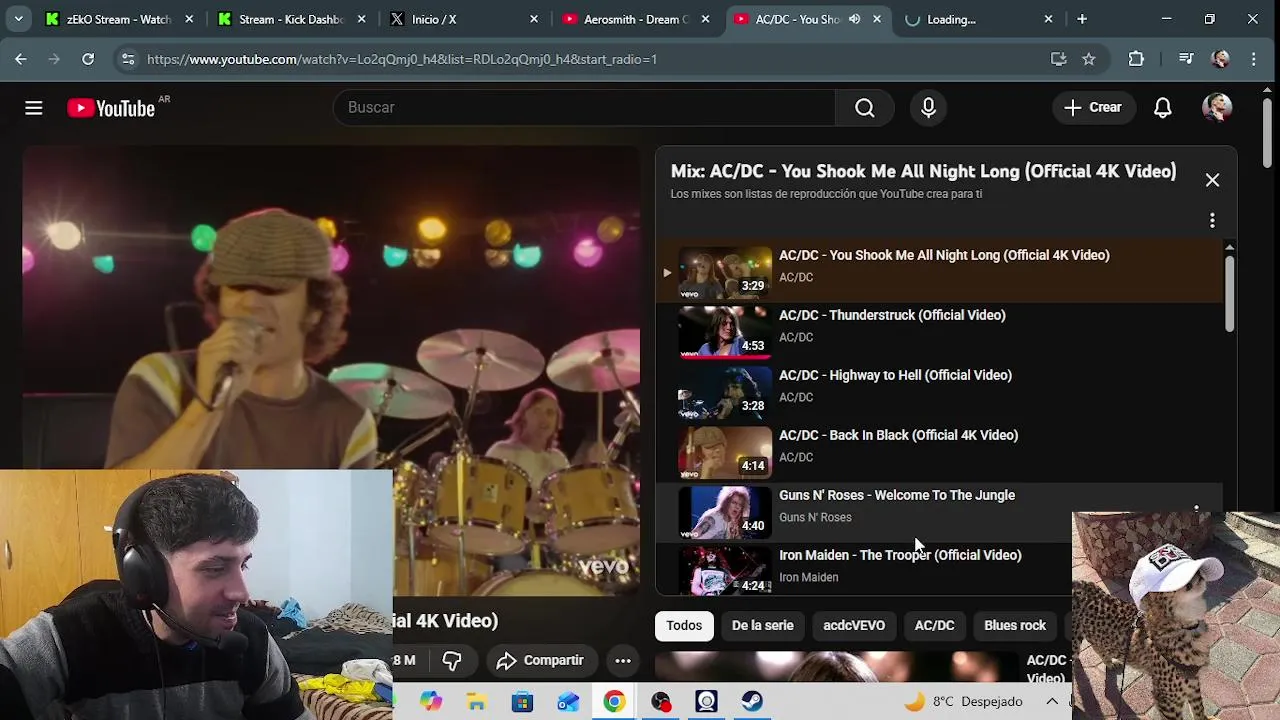Select the Todos filter chip
Viewport: 1280px width, 720px height.
coord(684,626)
